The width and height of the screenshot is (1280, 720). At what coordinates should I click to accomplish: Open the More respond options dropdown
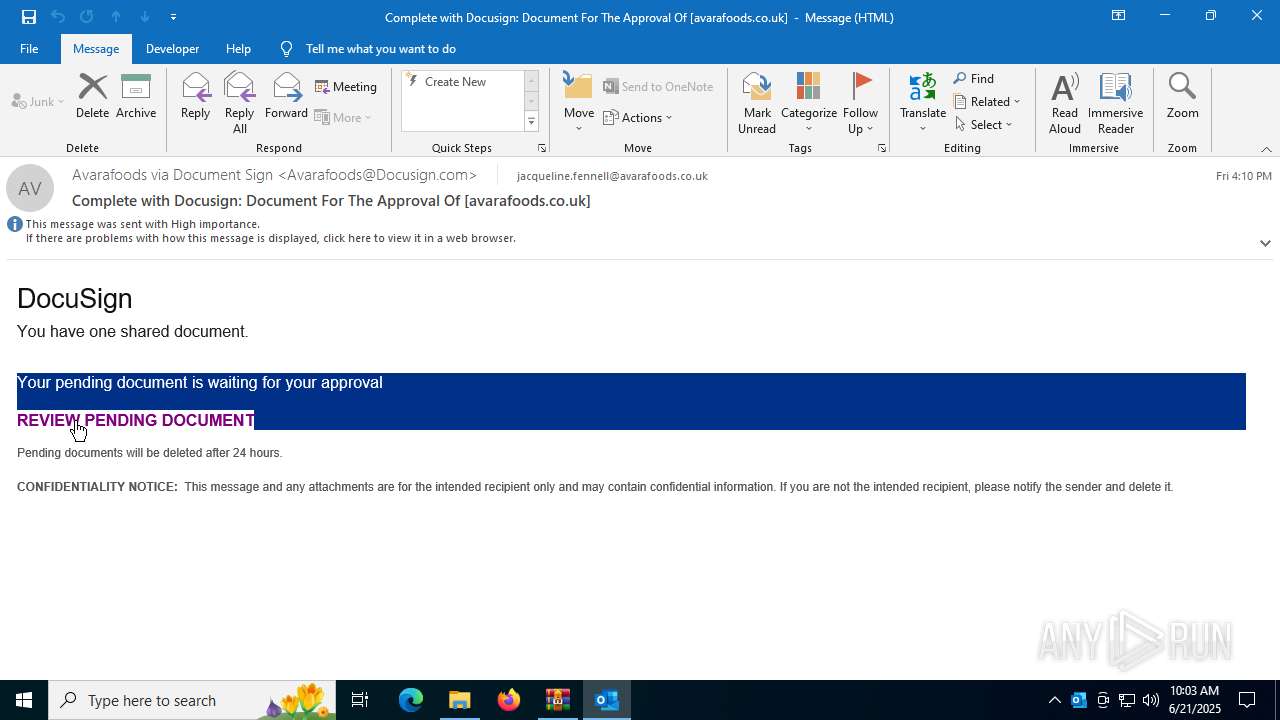coord(343,117)
